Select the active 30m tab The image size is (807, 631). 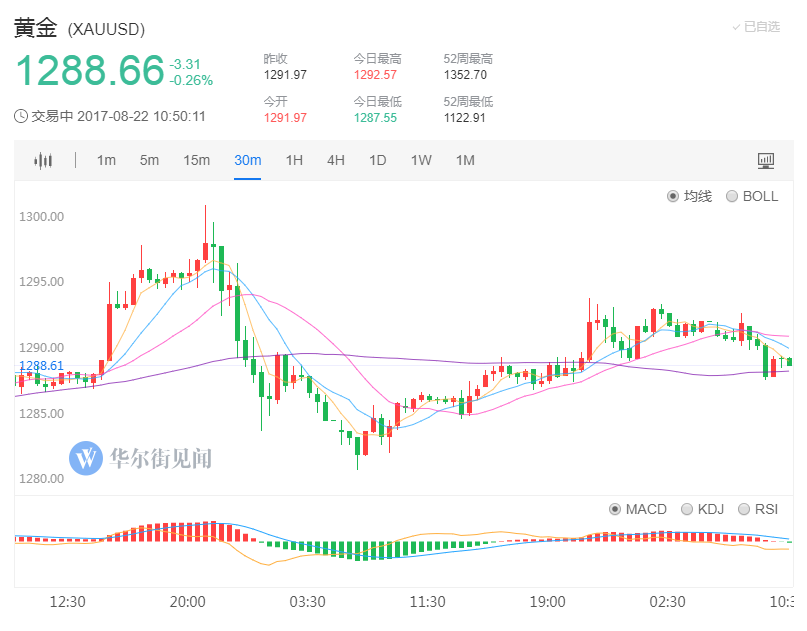(x=248, y=161)
